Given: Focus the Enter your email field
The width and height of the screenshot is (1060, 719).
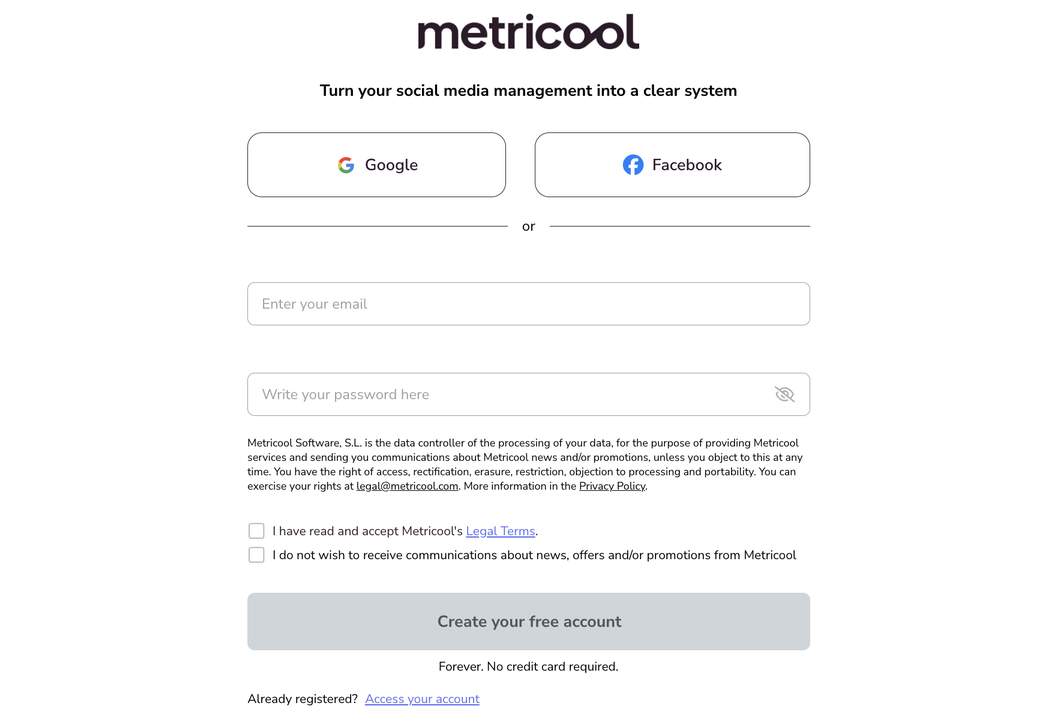Looking at the screenshot, I should [x=529, y=304].
